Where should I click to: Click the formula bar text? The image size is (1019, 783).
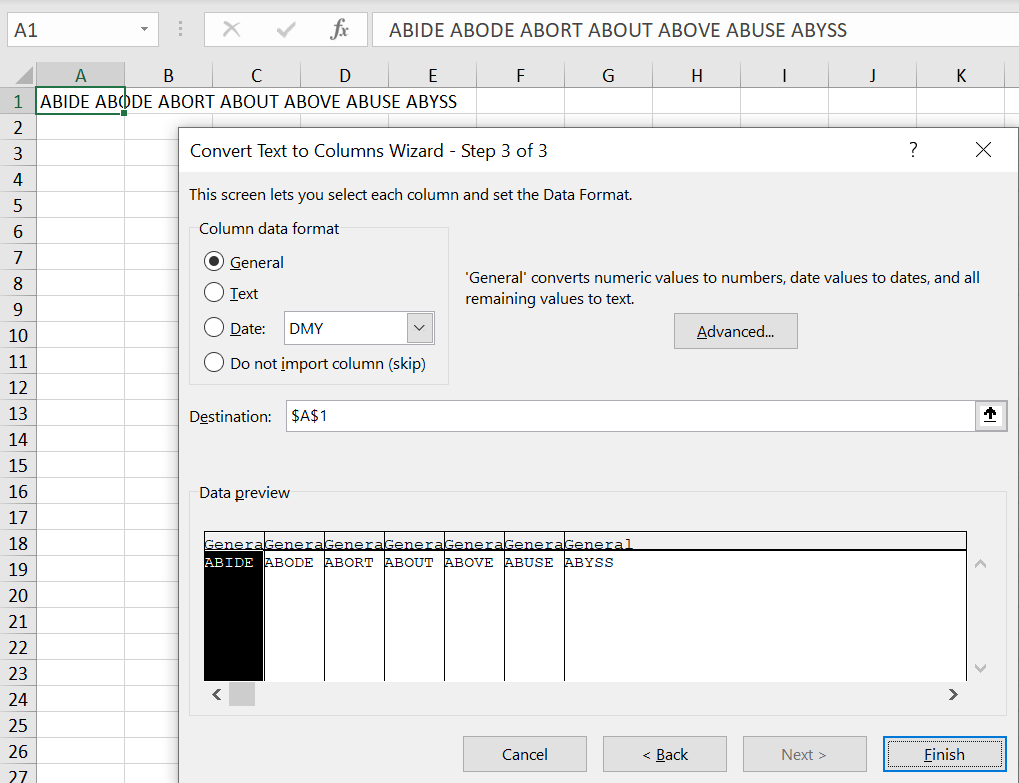pos(617,30)
